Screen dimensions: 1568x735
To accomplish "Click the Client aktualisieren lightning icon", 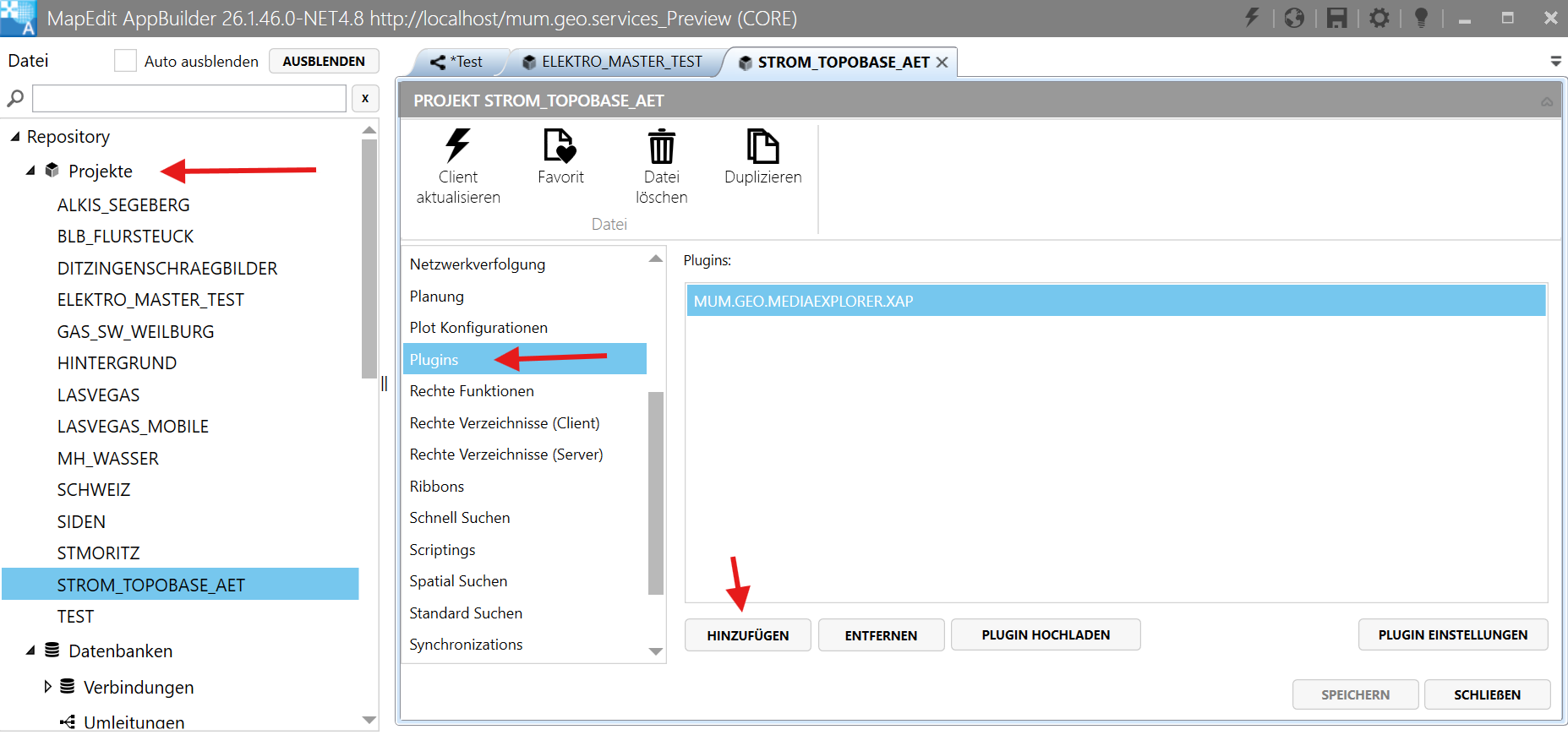I will (457, 146).
